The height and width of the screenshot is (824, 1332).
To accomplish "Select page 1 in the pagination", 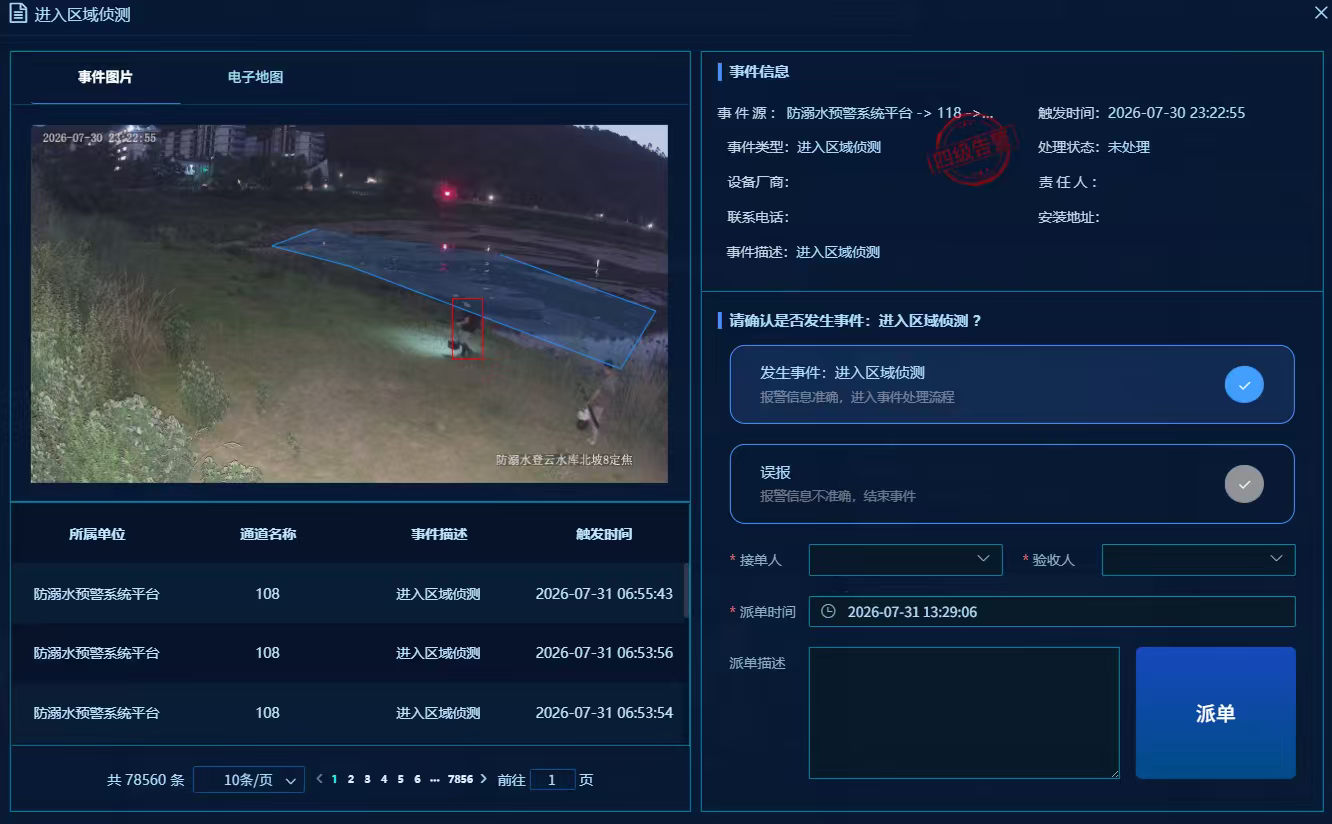I will click(x=334, y=779).
